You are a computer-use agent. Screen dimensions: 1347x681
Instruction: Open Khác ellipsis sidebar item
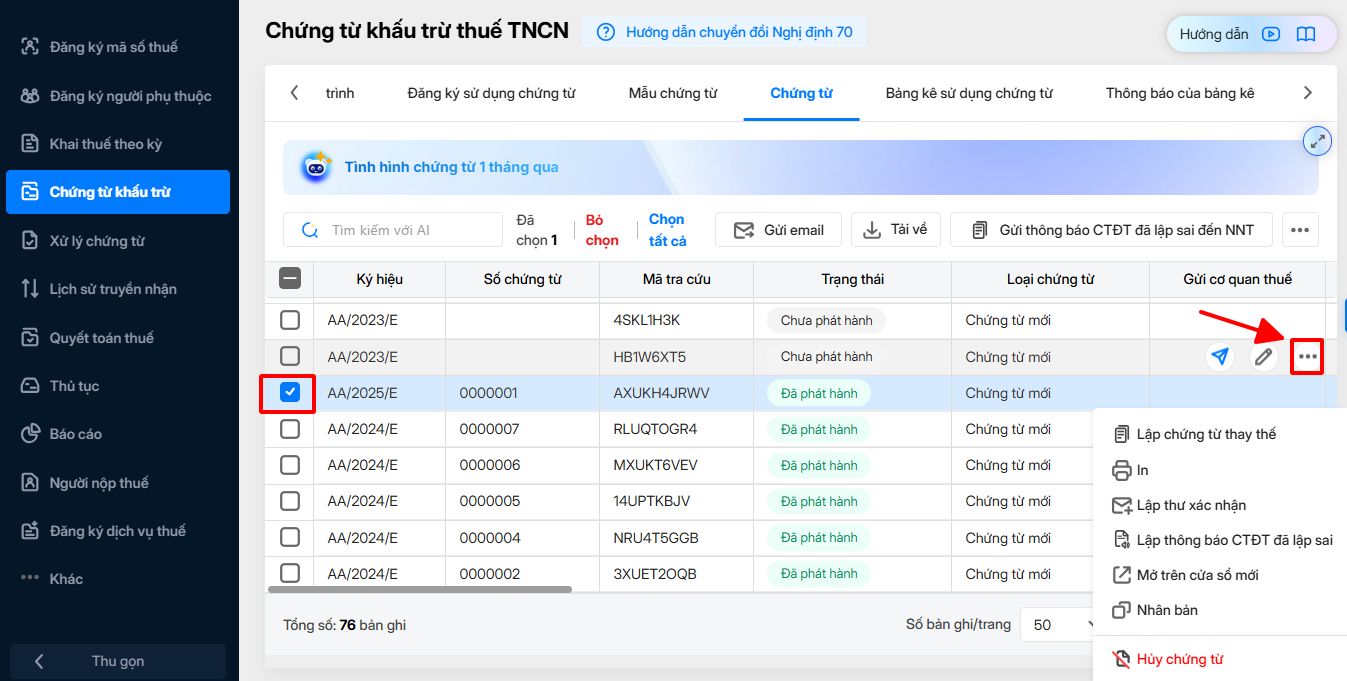52,579
